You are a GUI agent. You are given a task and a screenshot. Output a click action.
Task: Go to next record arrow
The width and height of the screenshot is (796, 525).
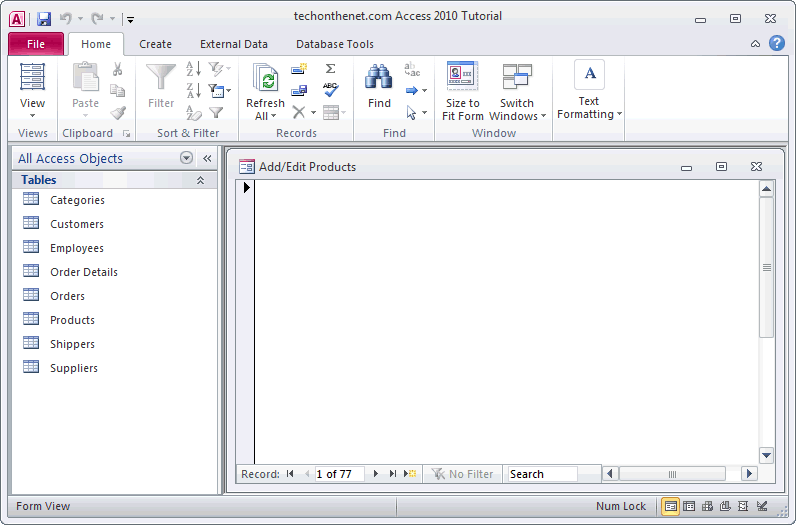pyautogui.click(x=376, y=474)
